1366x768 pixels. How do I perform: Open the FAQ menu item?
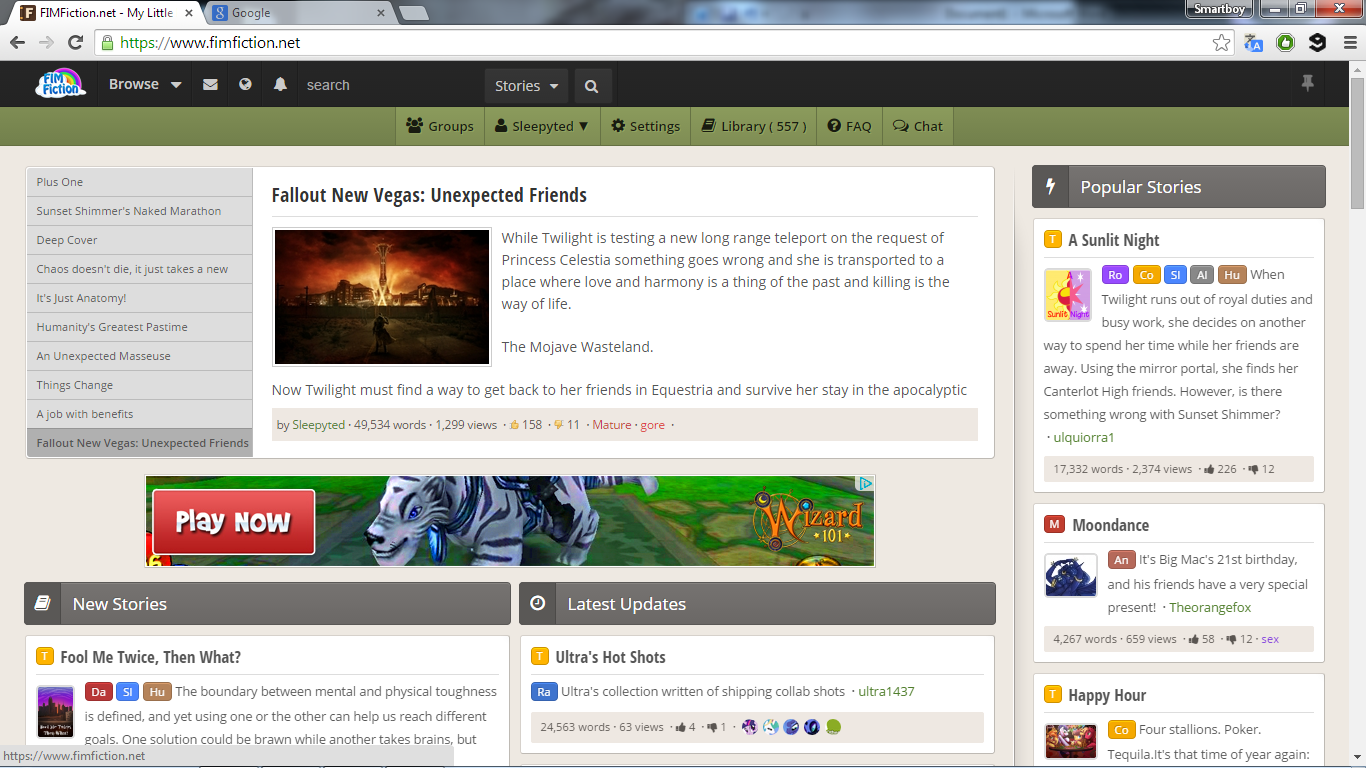click(850, 126)
